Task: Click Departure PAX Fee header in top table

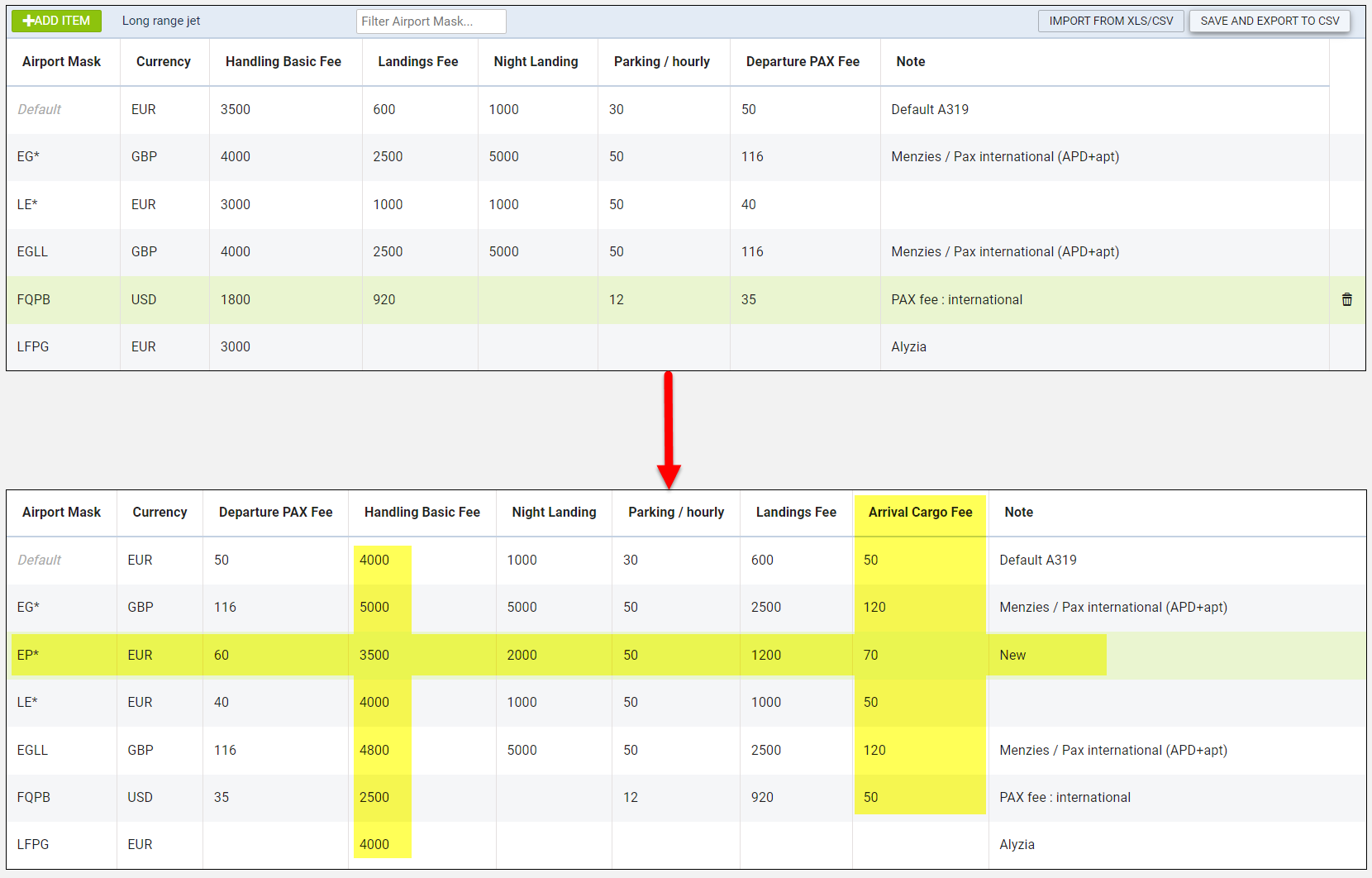Action: click(803, 61)
